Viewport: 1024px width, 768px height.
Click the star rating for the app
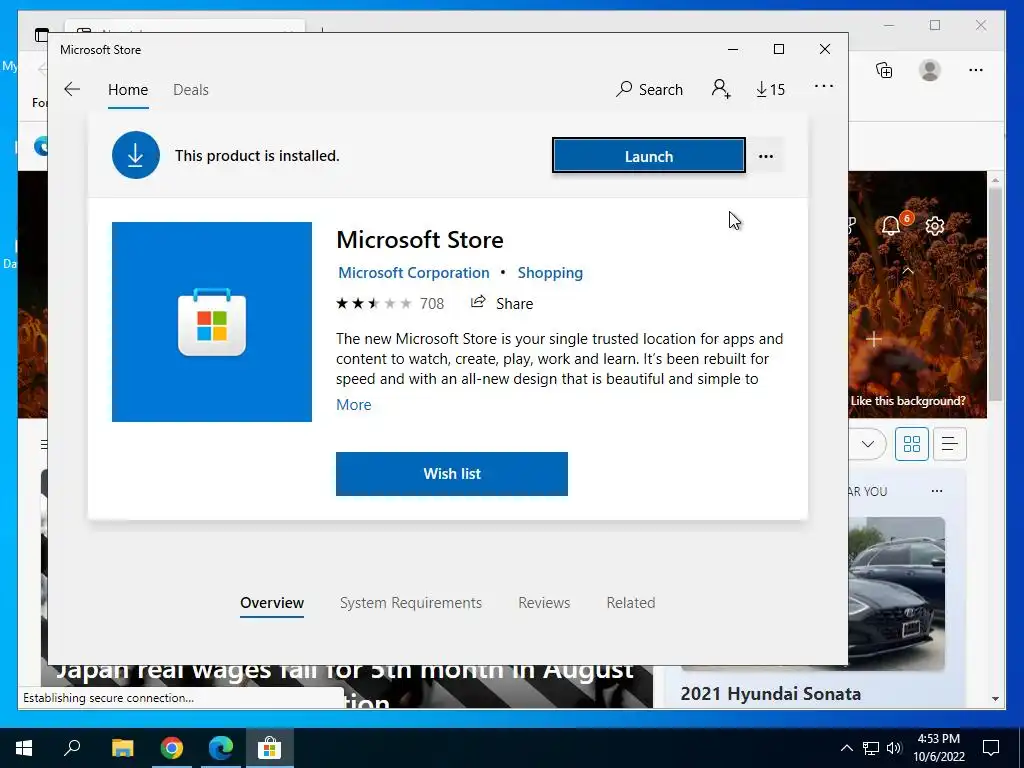pyautogui.click(x=374, y=303)
